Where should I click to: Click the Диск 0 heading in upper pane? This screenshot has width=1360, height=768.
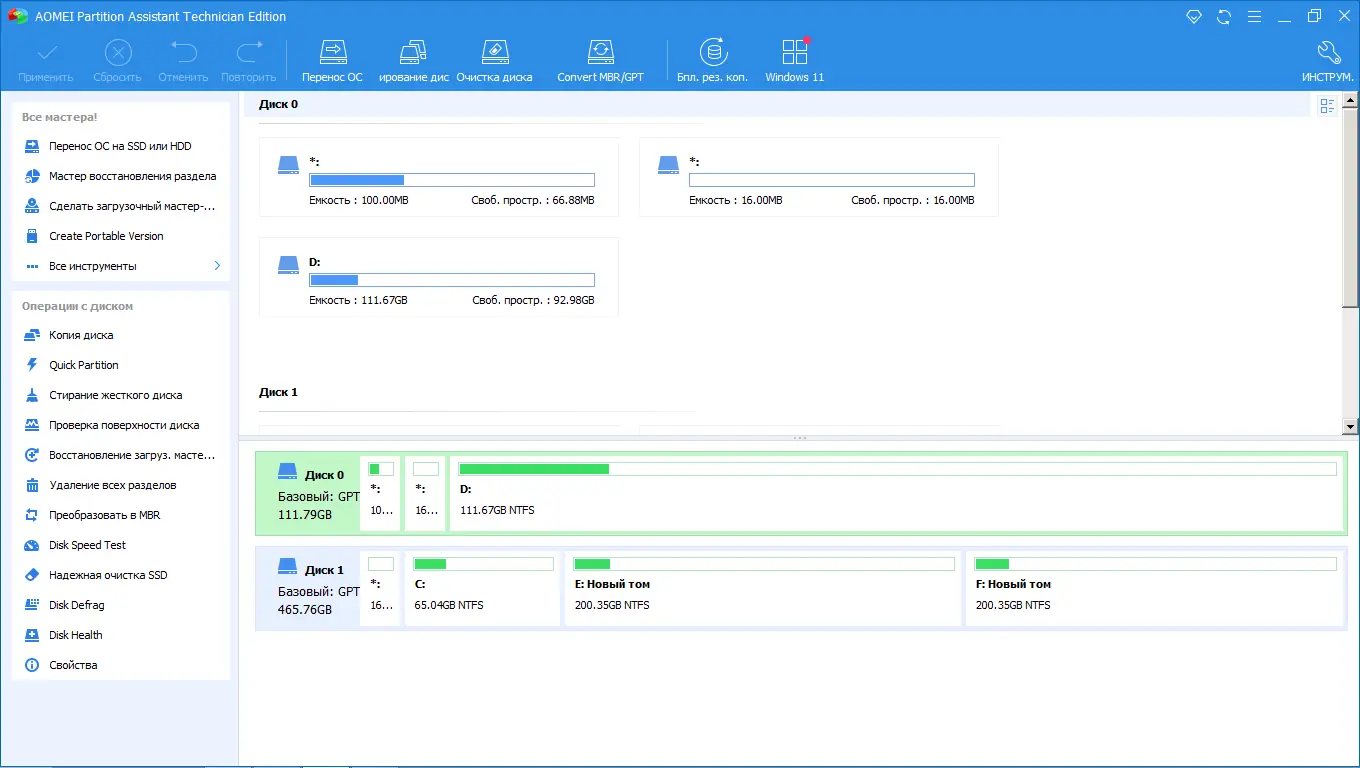278,104
